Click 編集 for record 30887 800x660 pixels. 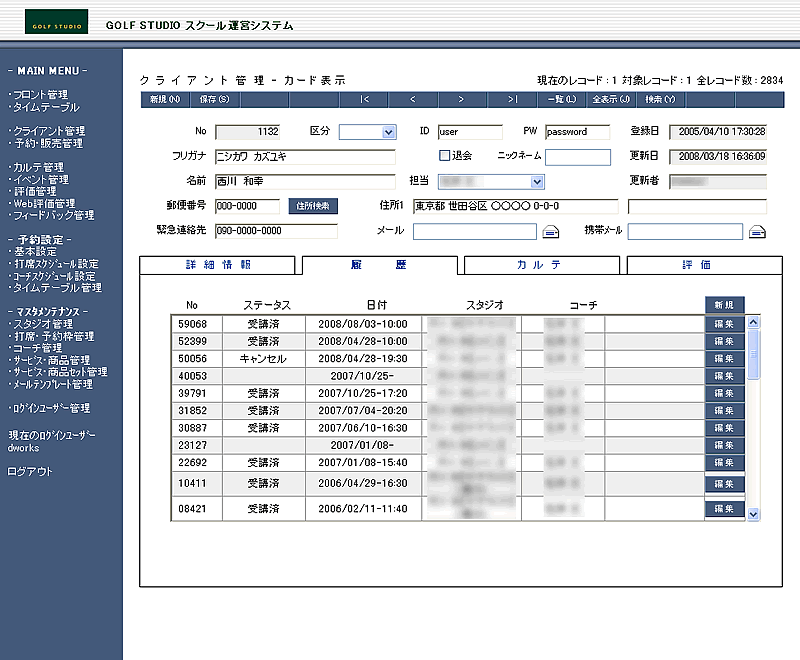point(724,428)
